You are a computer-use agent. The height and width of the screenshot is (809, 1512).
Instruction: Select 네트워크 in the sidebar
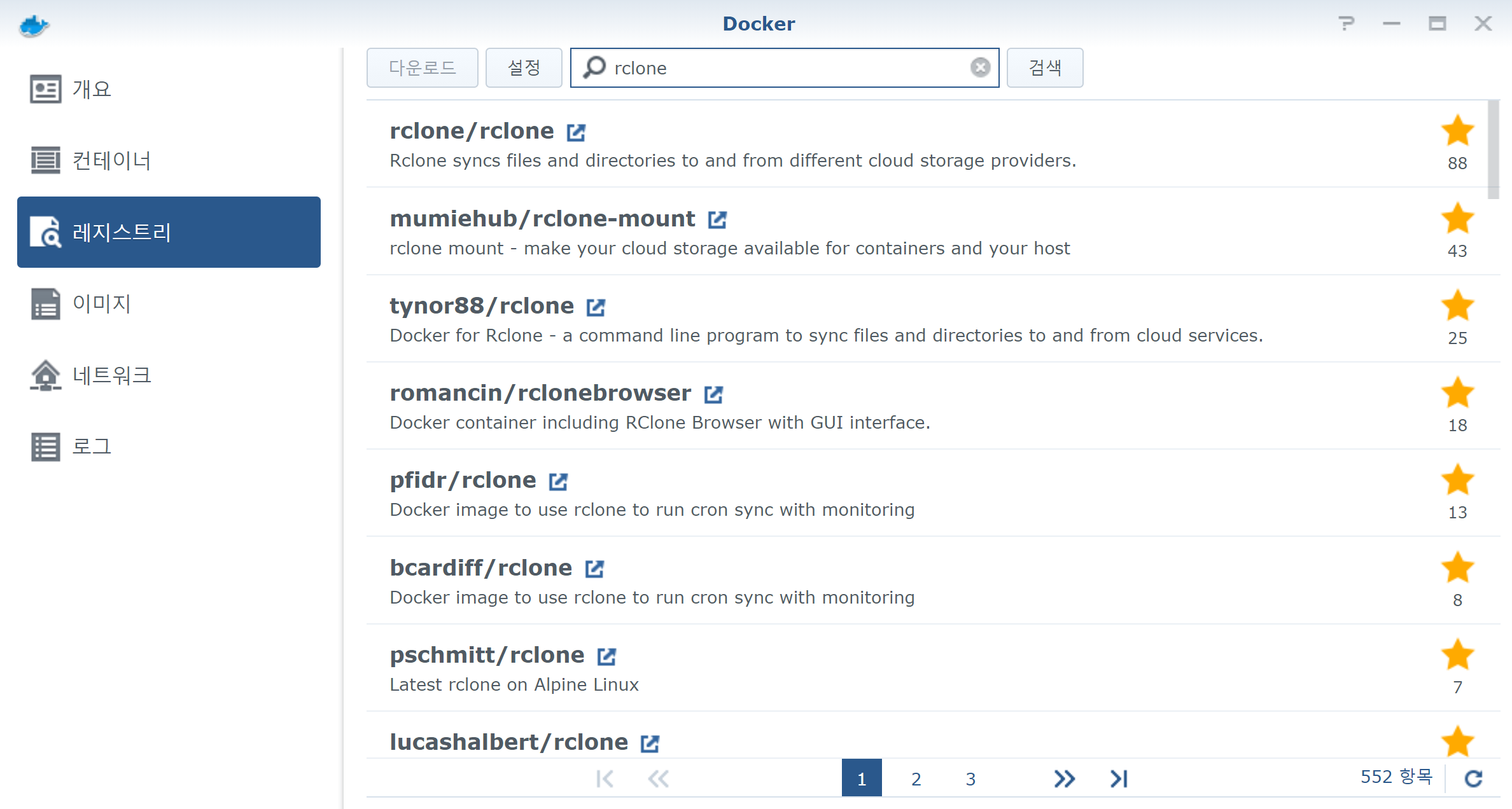click(111, 375)
